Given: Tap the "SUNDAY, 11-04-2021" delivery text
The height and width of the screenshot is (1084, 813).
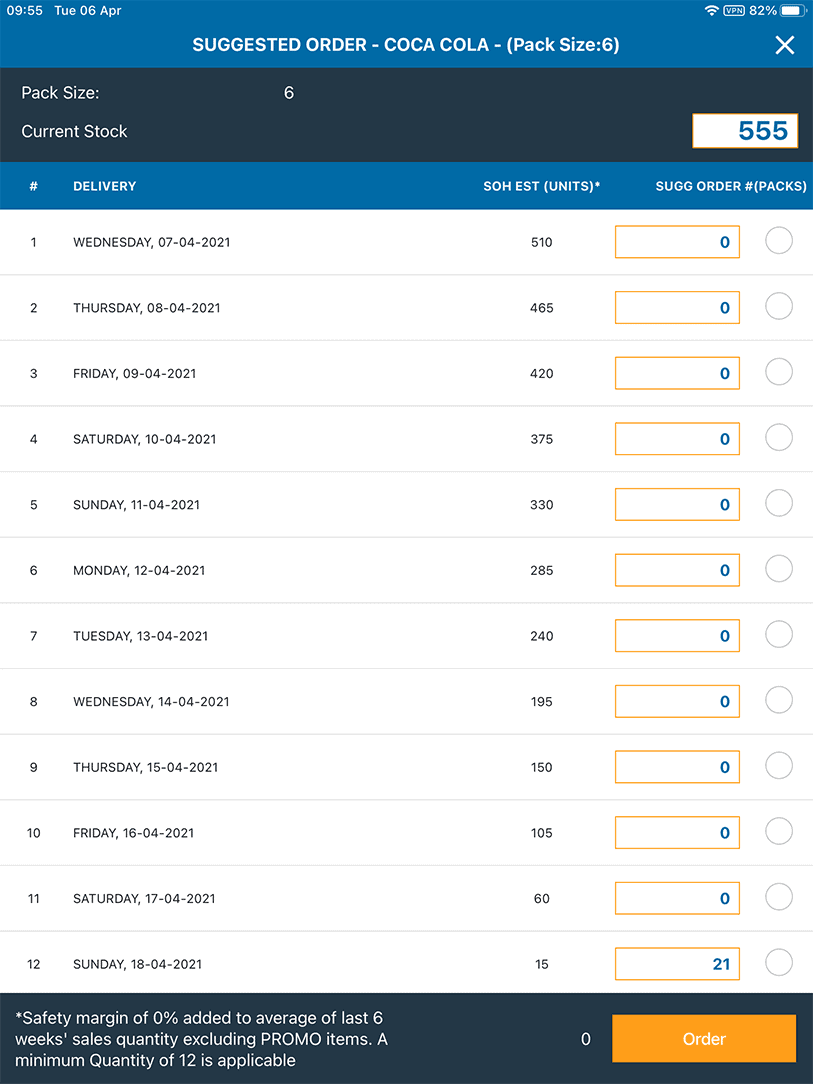Looking at the screenshot, I should [136, 505].
